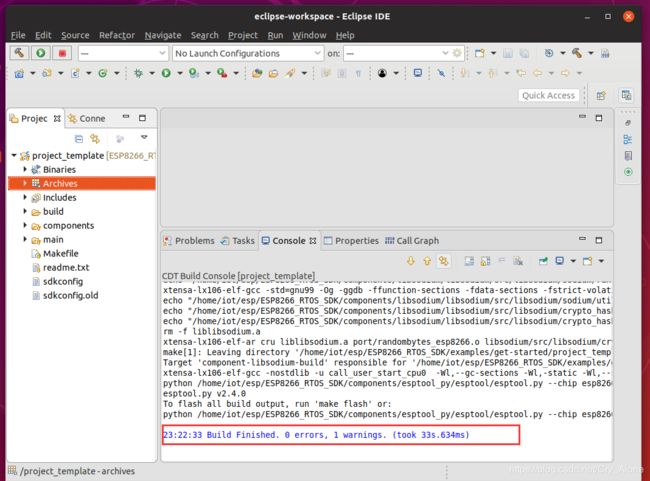
Task: Expand the components folder
Action: [25, 225]
